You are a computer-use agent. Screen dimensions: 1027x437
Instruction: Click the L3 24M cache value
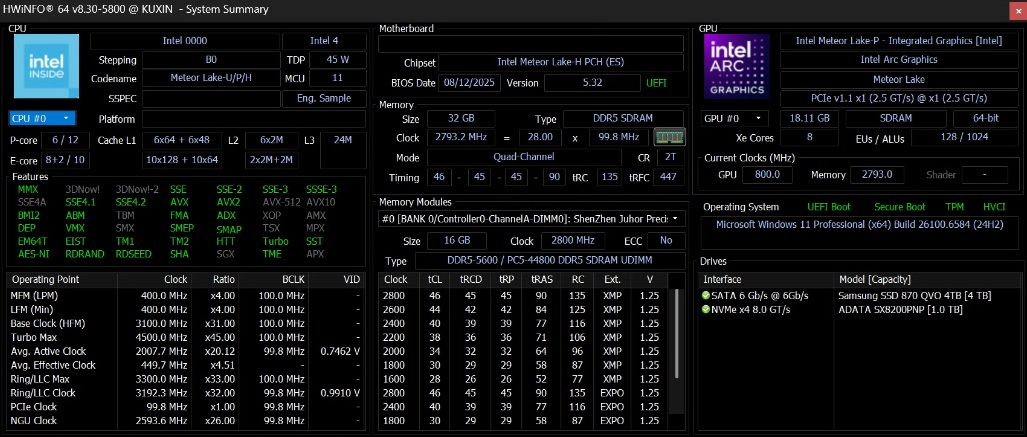pyautogui.click(x=343, y=150)
